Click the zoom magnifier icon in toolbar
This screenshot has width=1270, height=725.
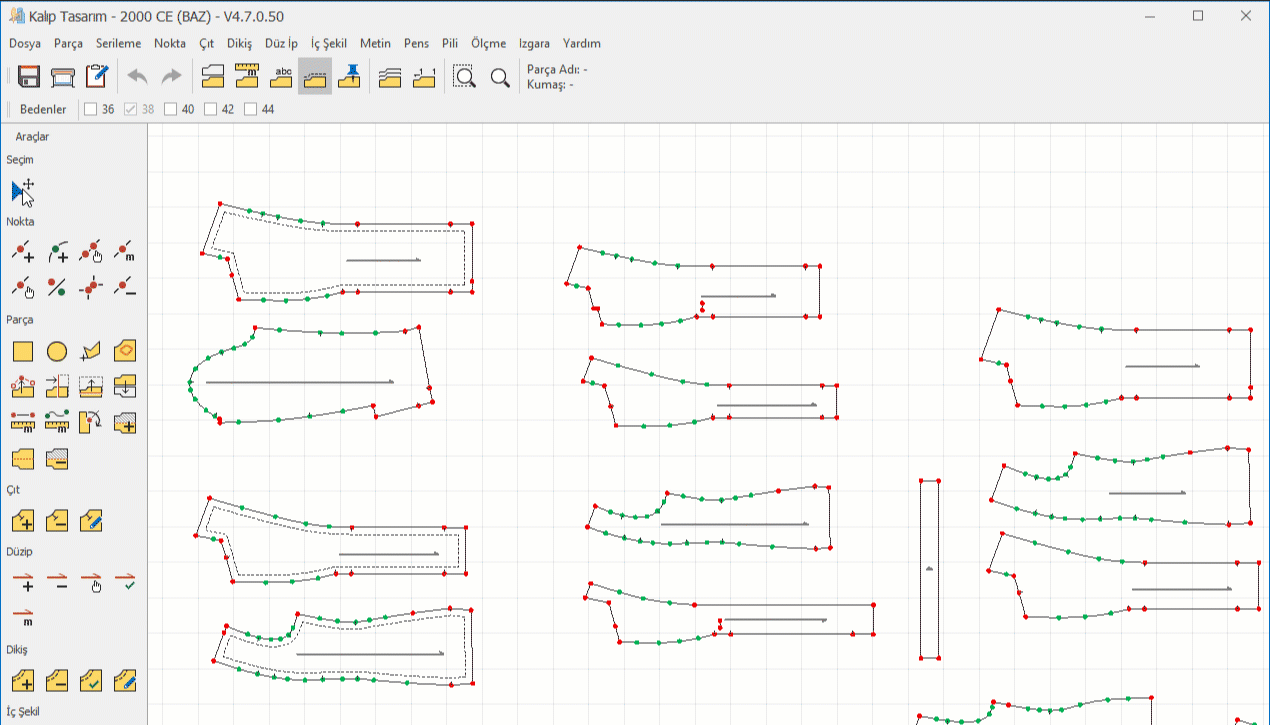click(500, 77)
